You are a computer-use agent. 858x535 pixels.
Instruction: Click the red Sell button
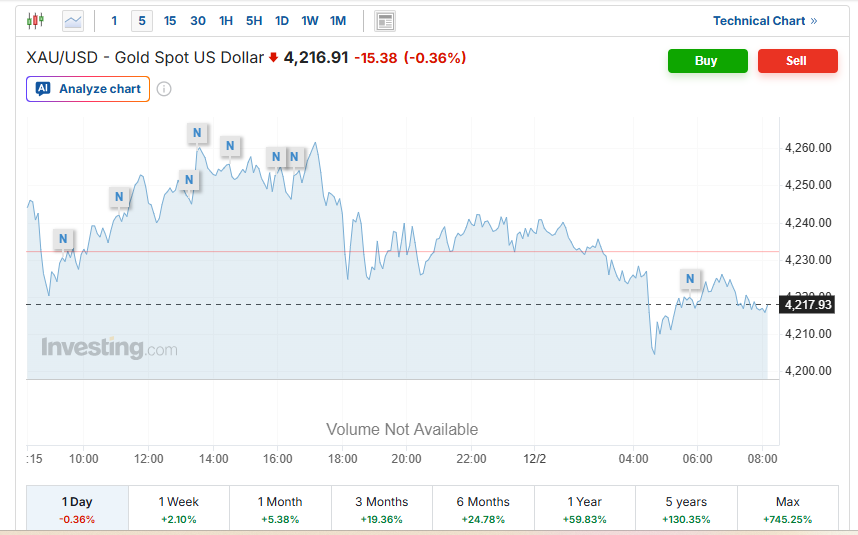[x=797, y=61]
